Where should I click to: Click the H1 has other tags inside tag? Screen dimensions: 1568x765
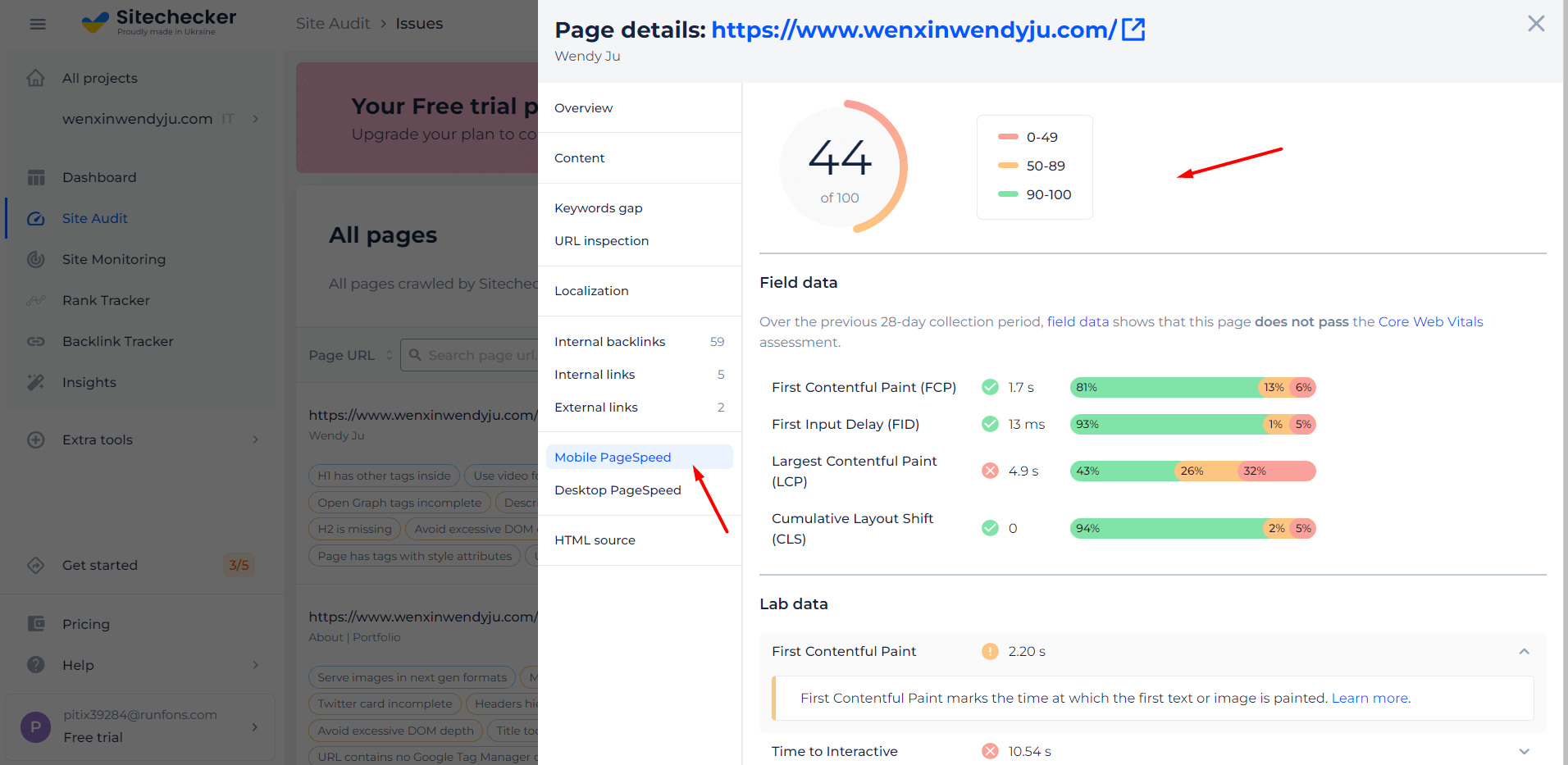tap(384, 476)
